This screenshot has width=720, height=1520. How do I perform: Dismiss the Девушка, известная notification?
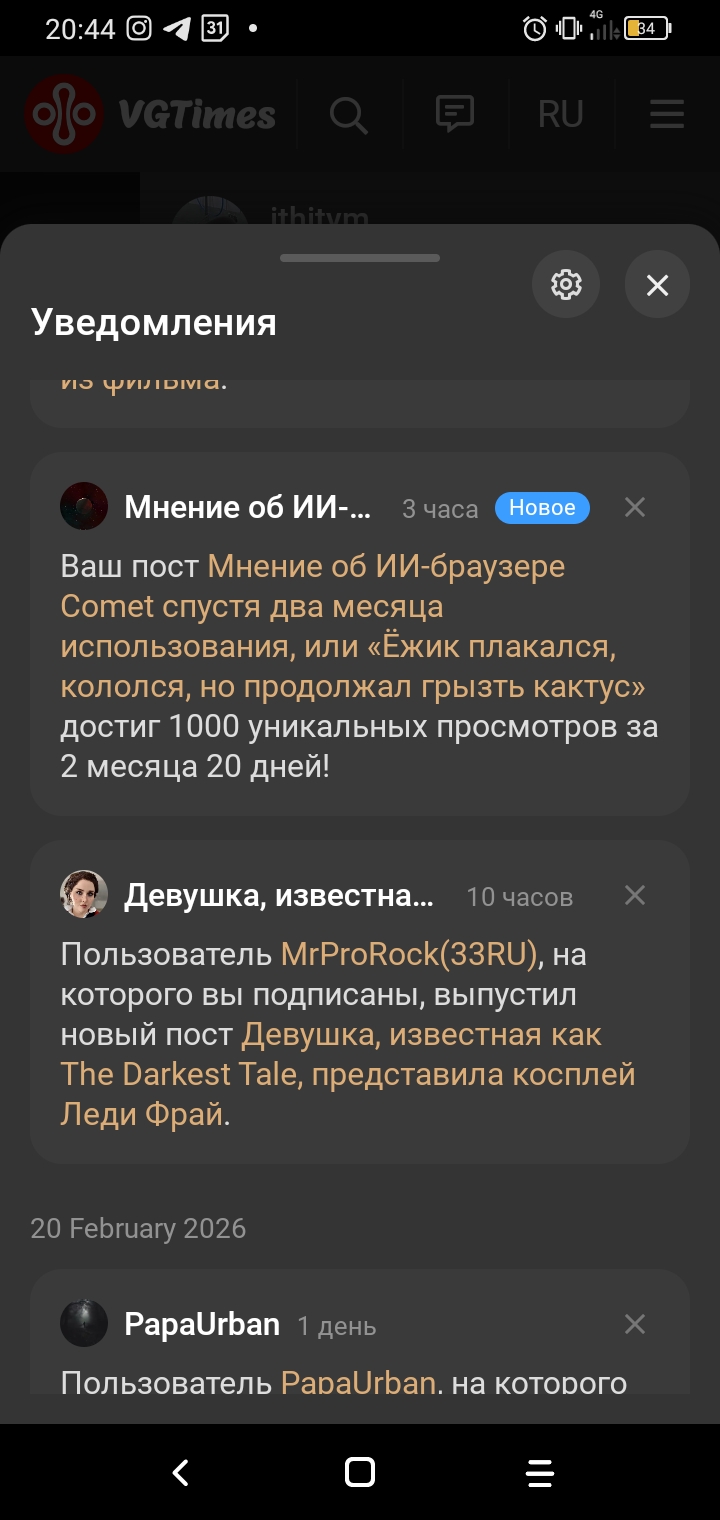tap(635, 895)
